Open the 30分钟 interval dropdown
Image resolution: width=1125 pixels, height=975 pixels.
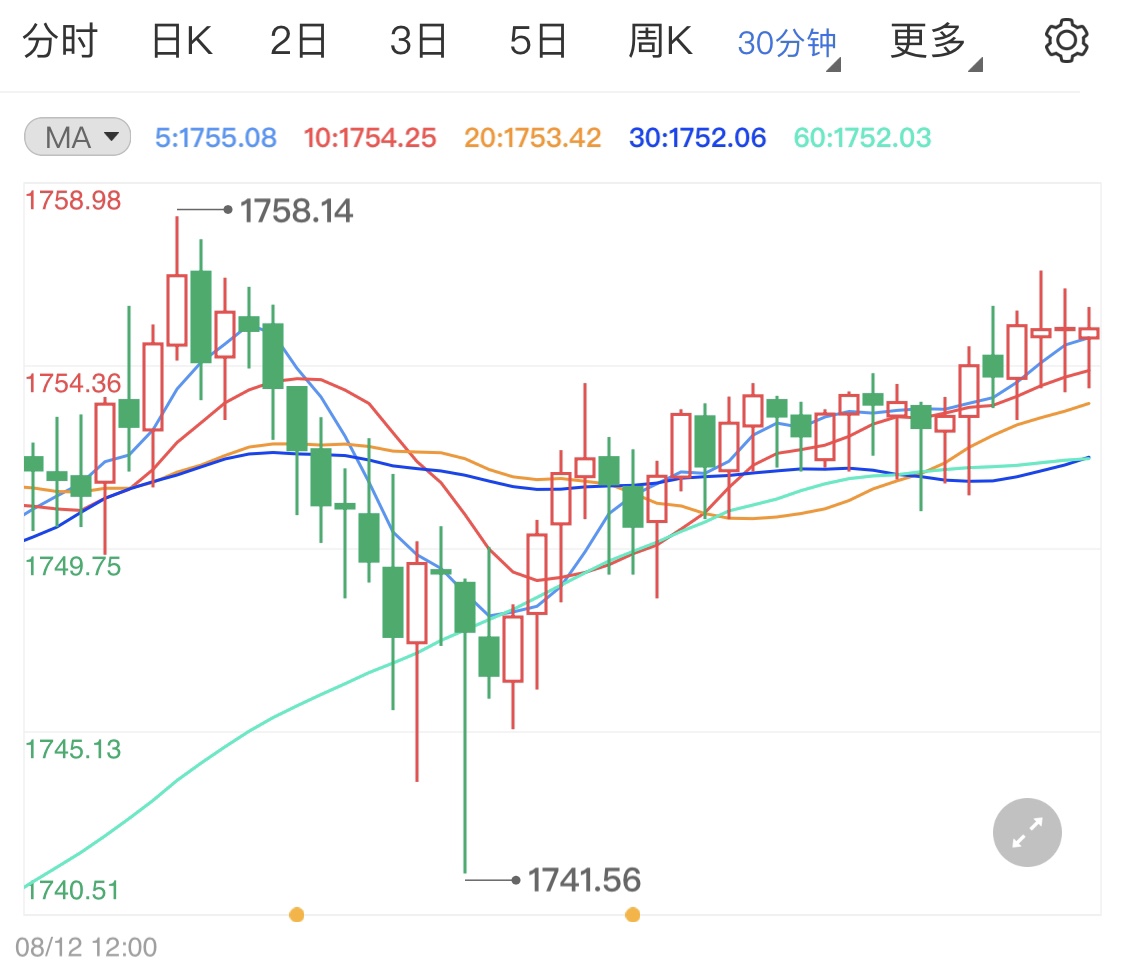coord(786,40)
